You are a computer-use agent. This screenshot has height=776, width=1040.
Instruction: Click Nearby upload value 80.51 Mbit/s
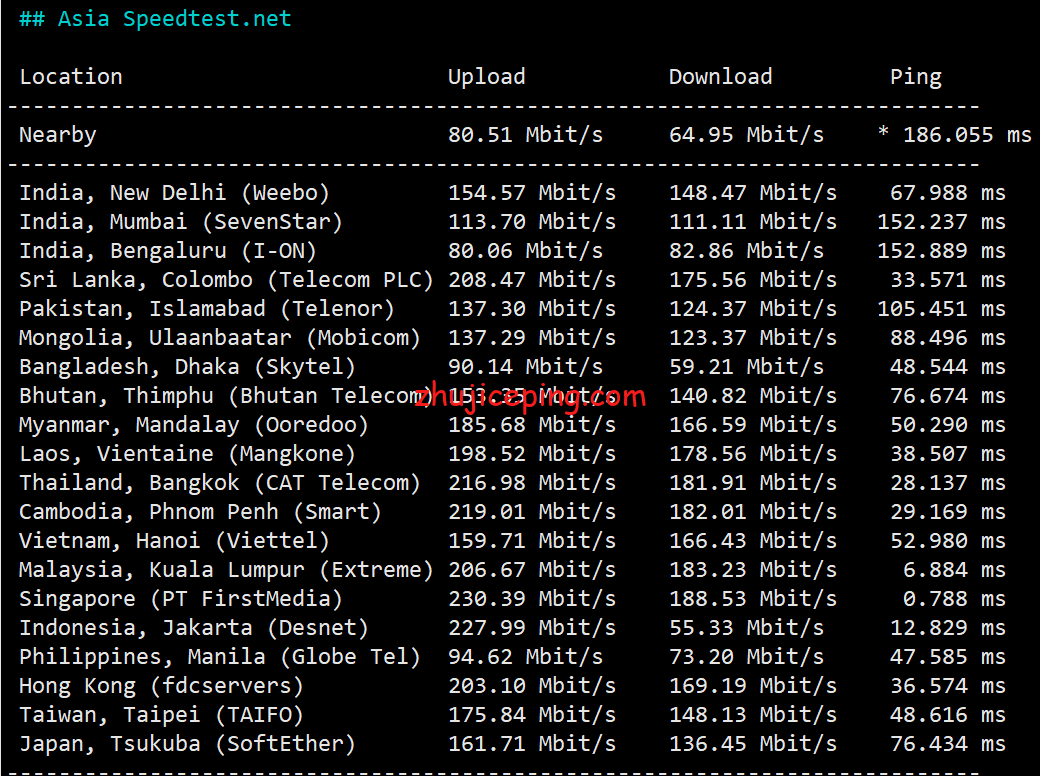(x=525, y=135)
